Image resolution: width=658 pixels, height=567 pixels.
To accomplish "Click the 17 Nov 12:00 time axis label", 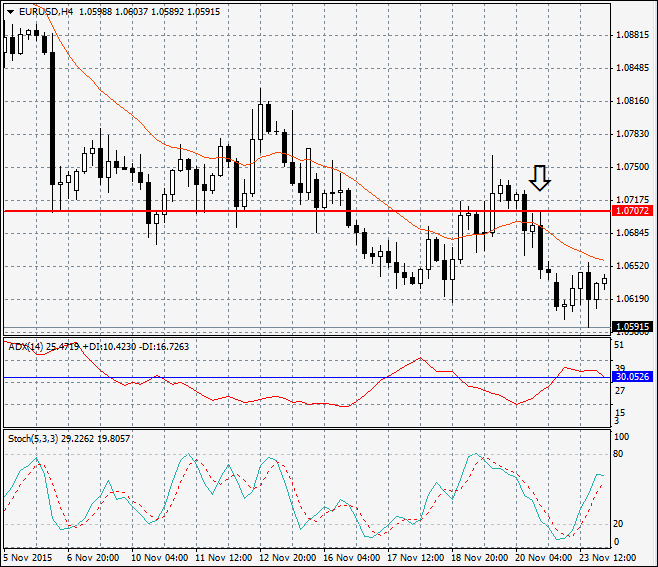I will 416,558.
